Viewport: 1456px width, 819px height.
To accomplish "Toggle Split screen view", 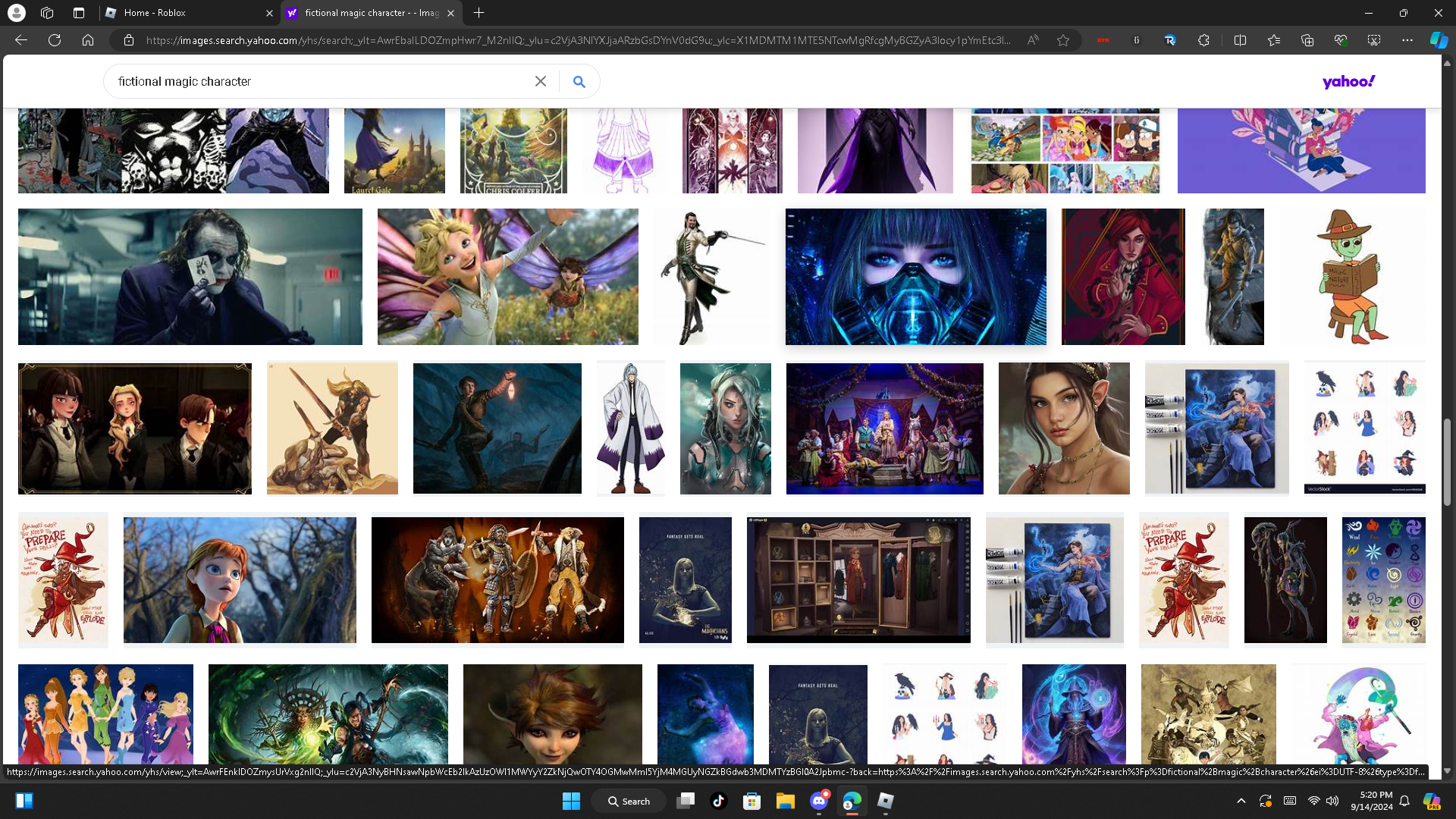I will tap(1240, 40).
